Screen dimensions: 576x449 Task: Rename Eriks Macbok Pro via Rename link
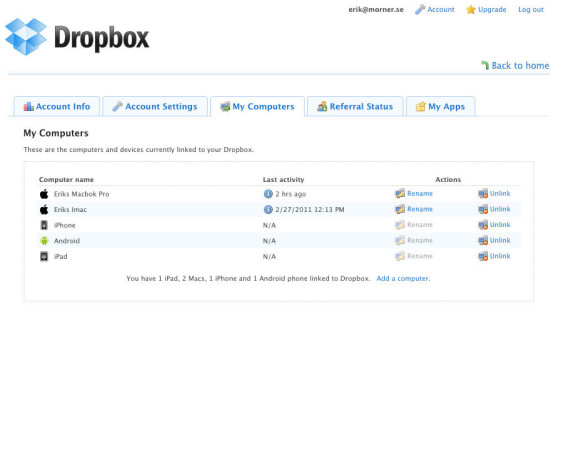(420, 194)
